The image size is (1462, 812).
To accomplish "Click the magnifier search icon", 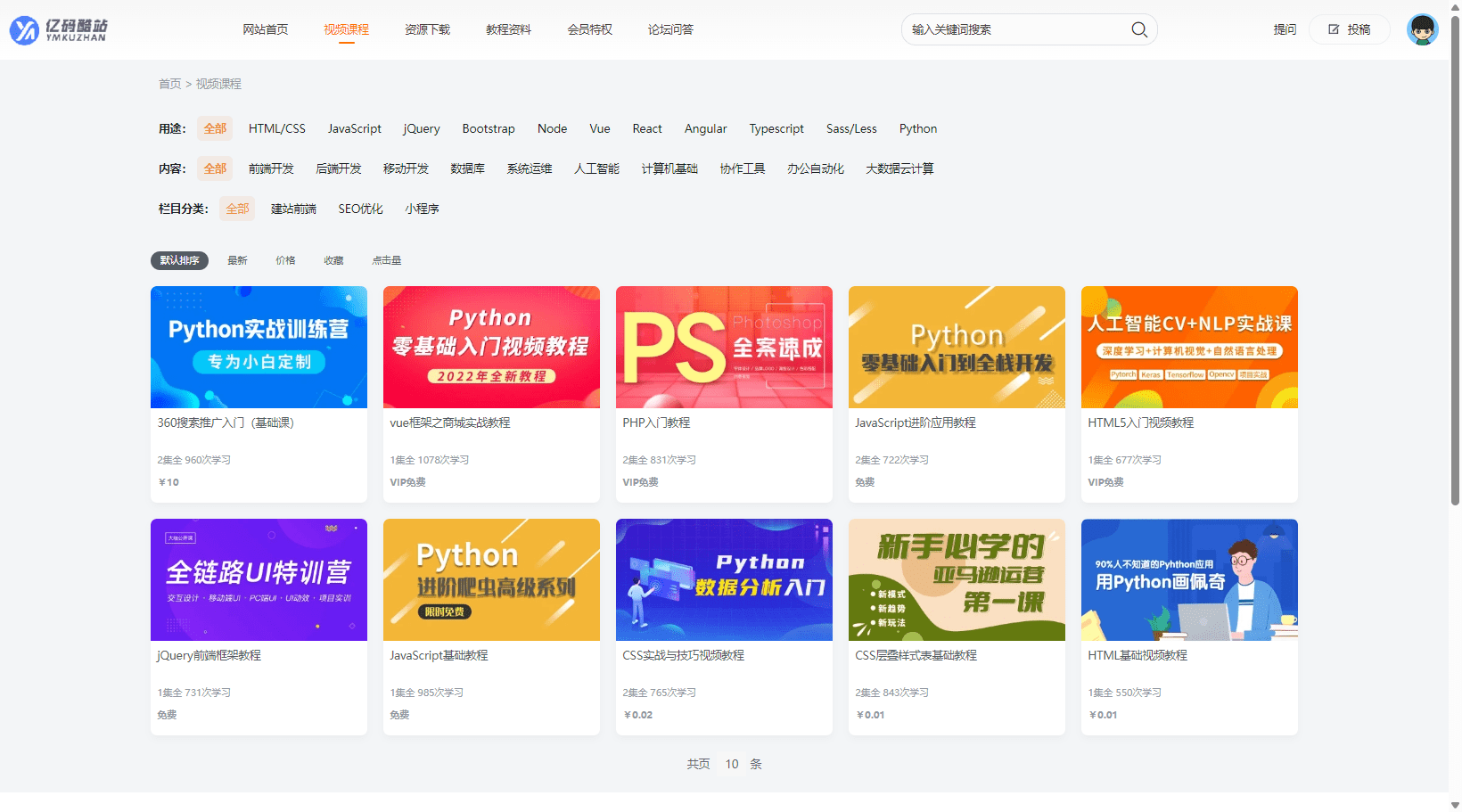I will click(x=1138, y=29).
